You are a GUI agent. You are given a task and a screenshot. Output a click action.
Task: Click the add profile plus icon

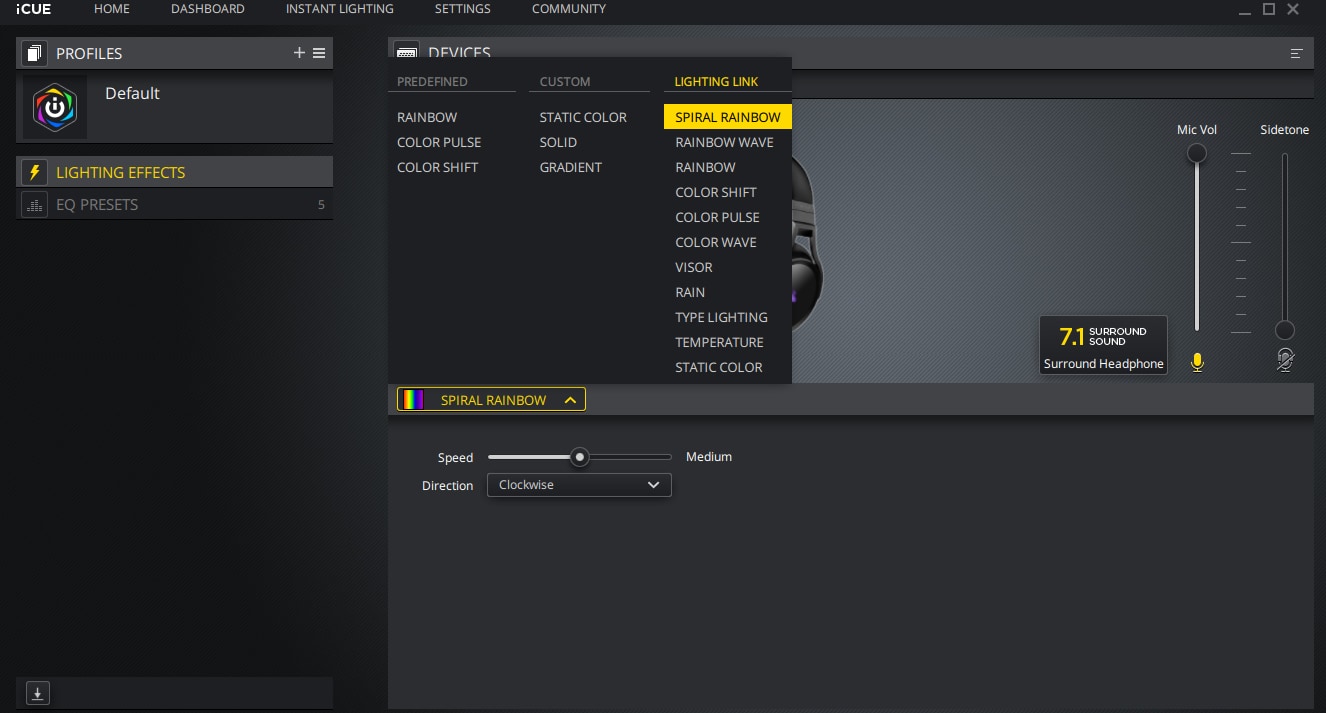[x=299, y=53]
